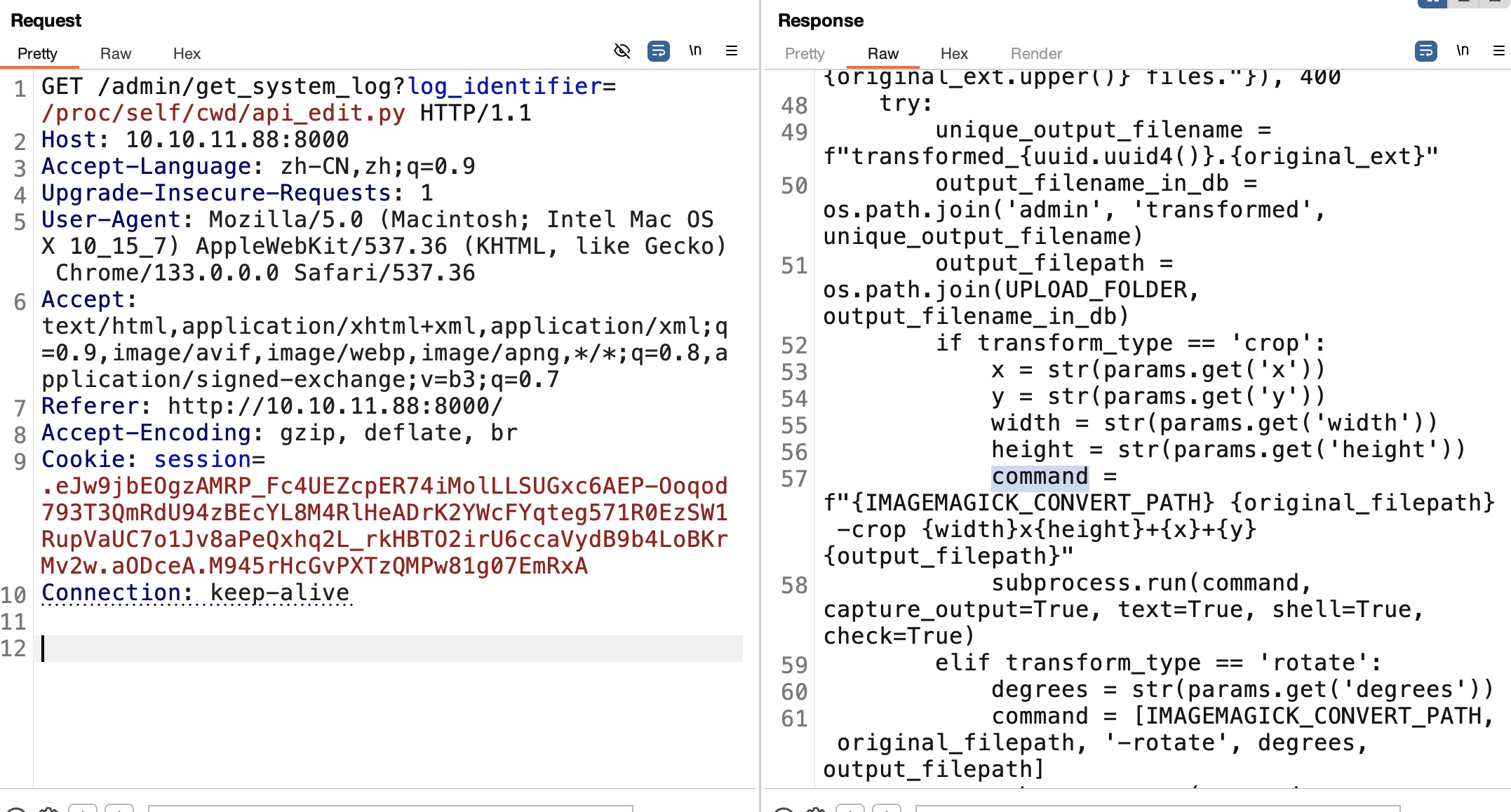1511x812 pixels.
Task: Click highlighted 'command' word in response
Action: 1039,477
